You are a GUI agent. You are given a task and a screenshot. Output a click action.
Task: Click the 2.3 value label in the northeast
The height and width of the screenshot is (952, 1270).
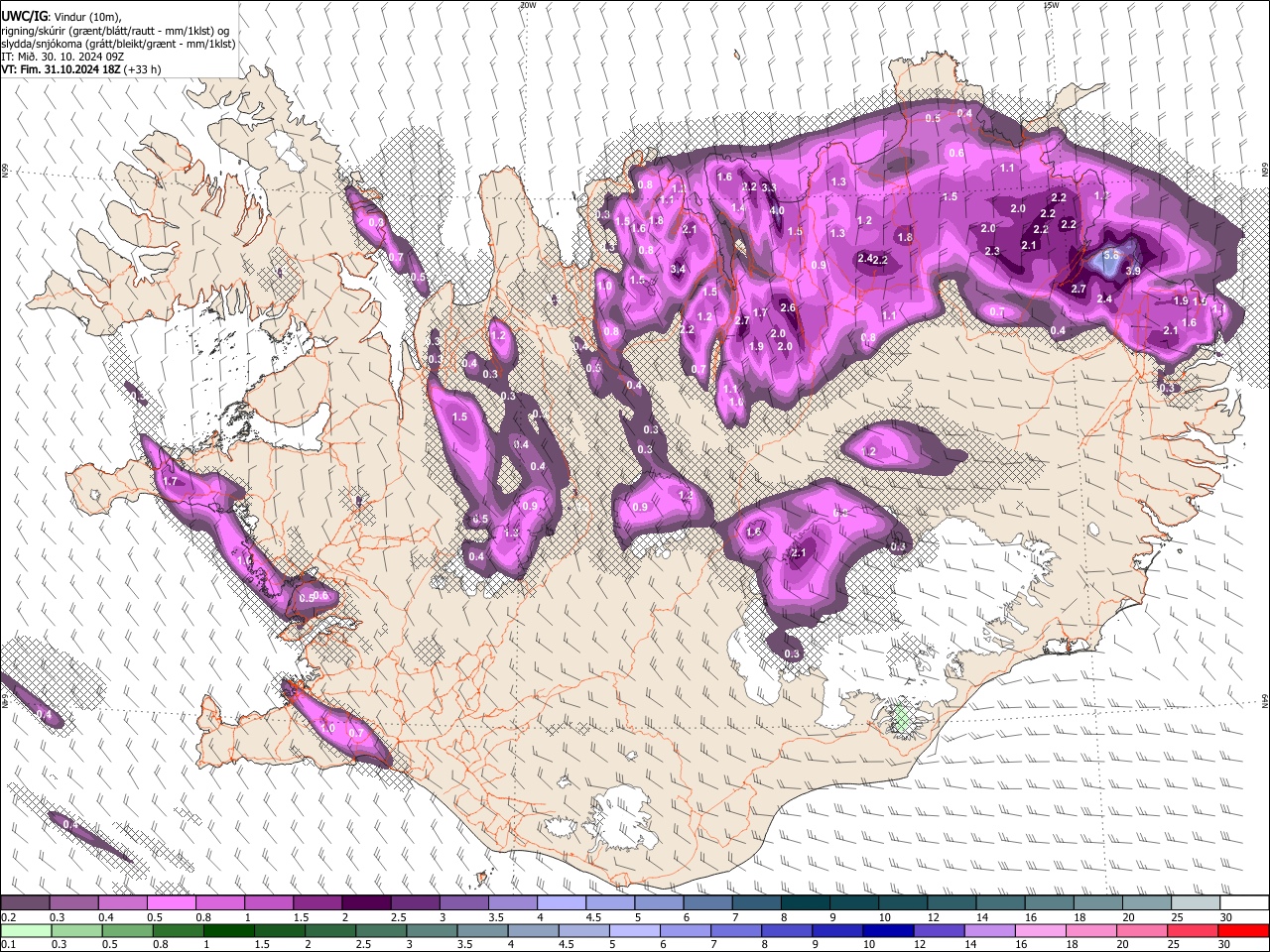click(992, 251)
